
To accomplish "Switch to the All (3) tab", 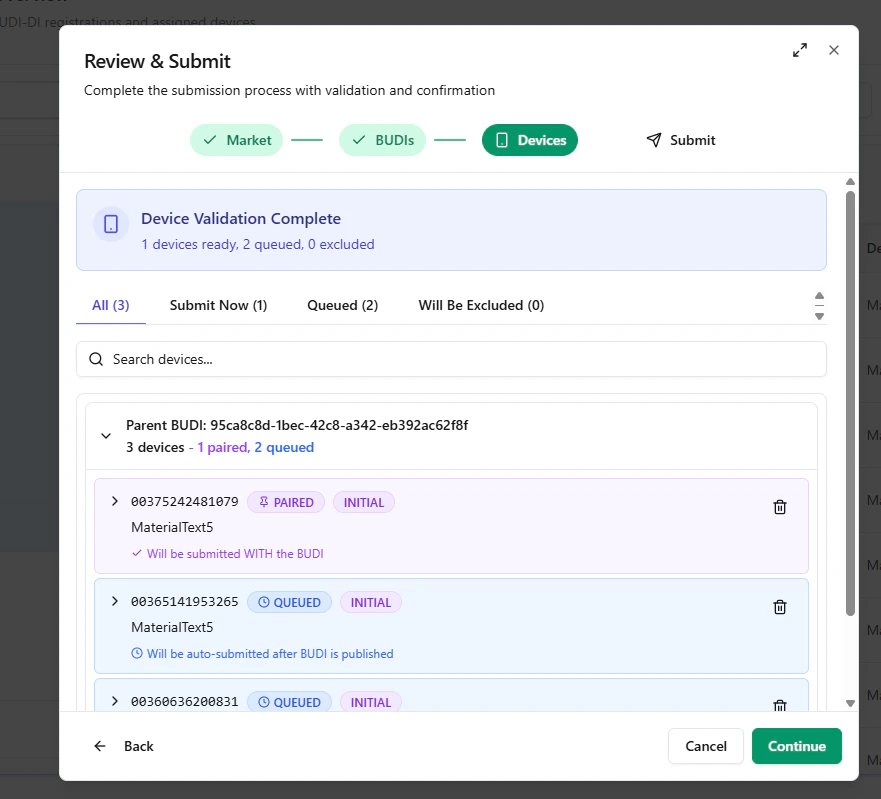I will (111, 305).
